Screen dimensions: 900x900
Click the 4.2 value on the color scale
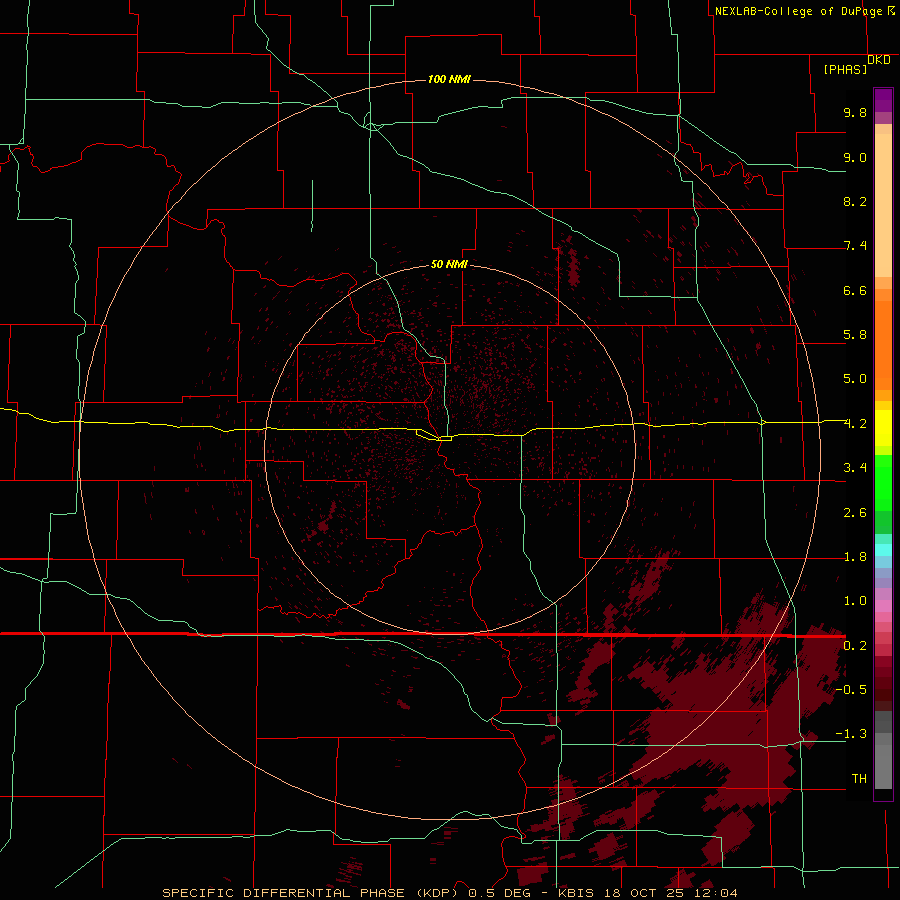pyautogui.click(x=855, y=424)
